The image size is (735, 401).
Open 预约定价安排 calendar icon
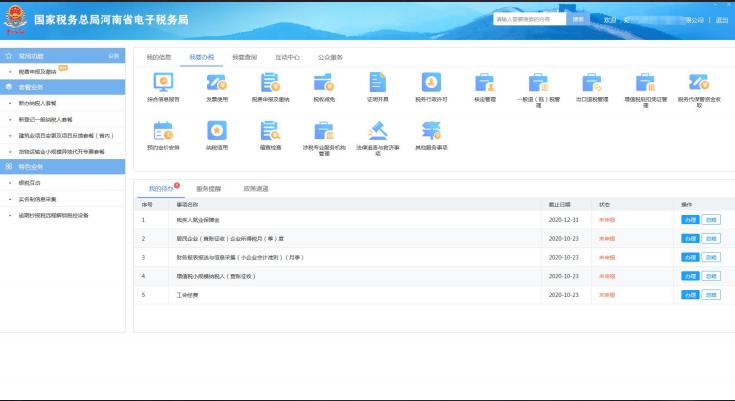[x=163, y=131]
